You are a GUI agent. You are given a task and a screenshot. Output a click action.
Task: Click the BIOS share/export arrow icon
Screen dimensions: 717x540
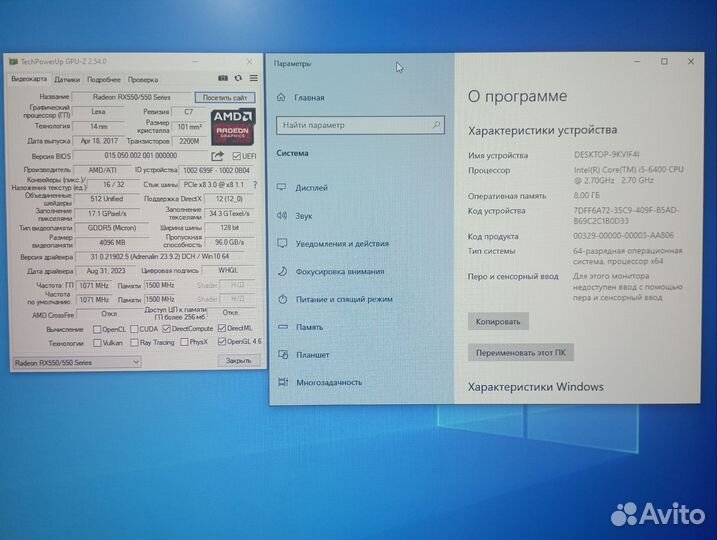[217, 156]
